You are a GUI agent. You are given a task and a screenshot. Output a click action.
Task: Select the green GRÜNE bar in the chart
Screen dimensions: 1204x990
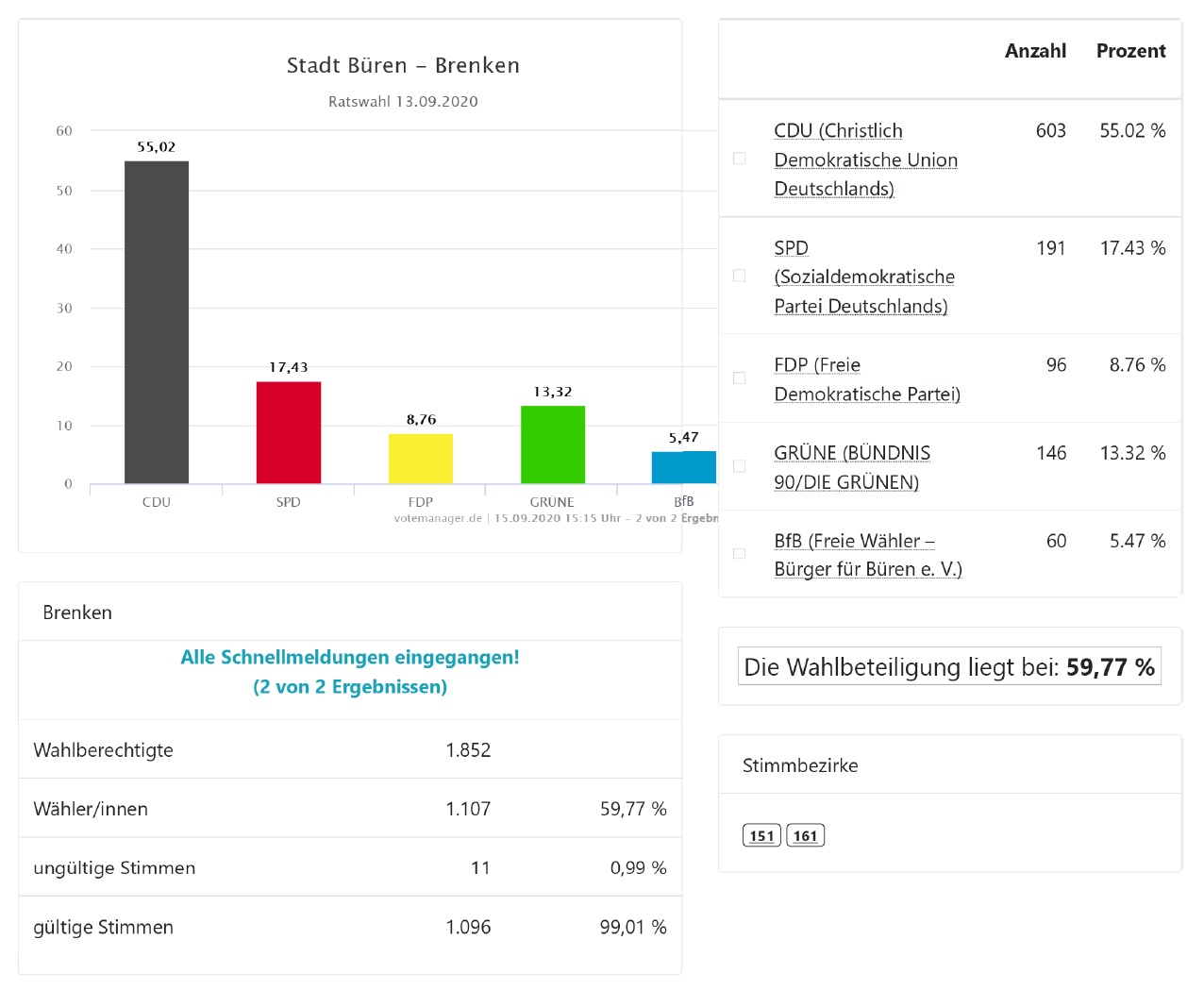click(x=552, y=444)
